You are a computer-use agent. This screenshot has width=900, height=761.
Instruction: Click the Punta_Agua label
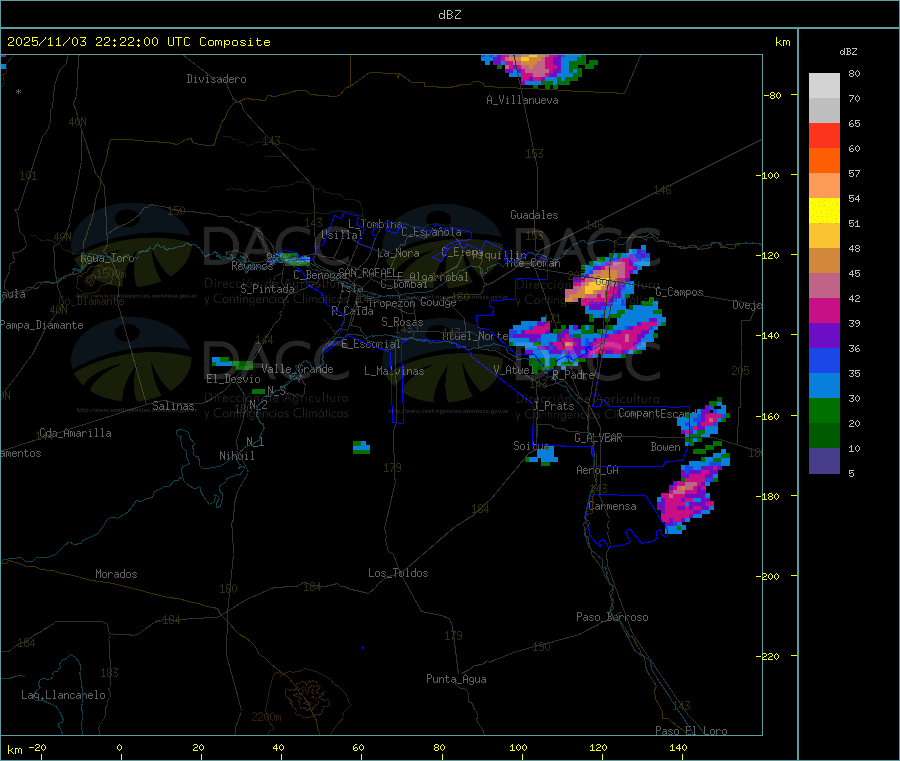pos(456,679)
